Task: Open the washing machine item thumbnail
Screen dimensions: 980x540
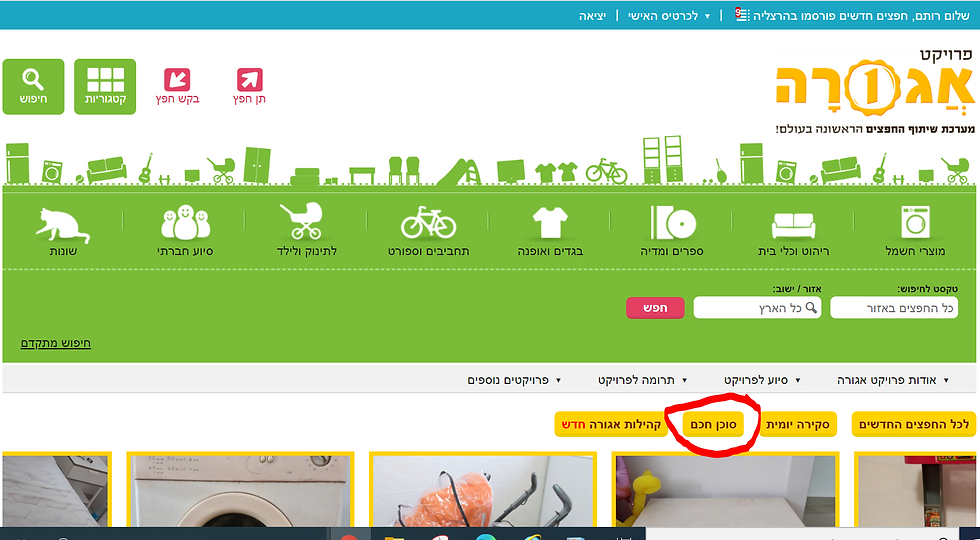Action: click(240, 489)
